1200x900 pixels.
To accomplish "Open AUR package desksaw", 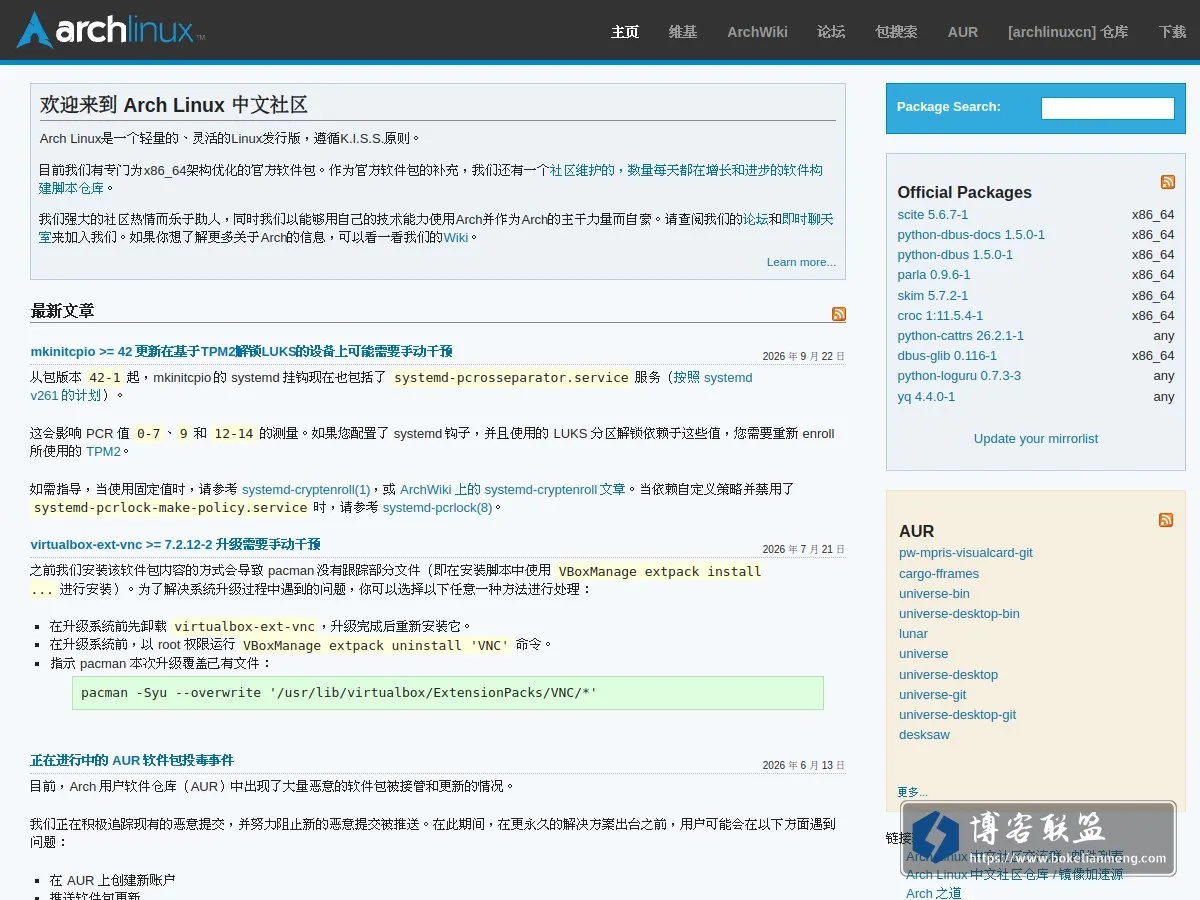I will [x=924, y=735].
